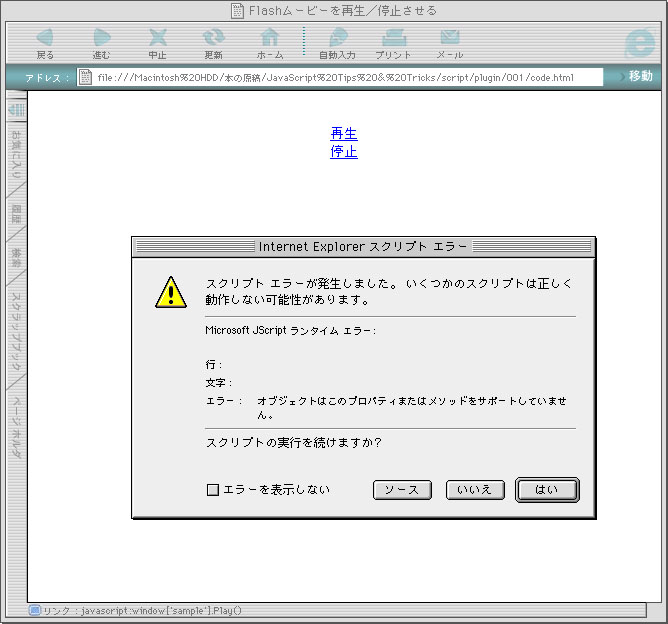The width and height of the screenshot is (668, 624).
Task: Click the アドレス: label
Action: point(47,78)
